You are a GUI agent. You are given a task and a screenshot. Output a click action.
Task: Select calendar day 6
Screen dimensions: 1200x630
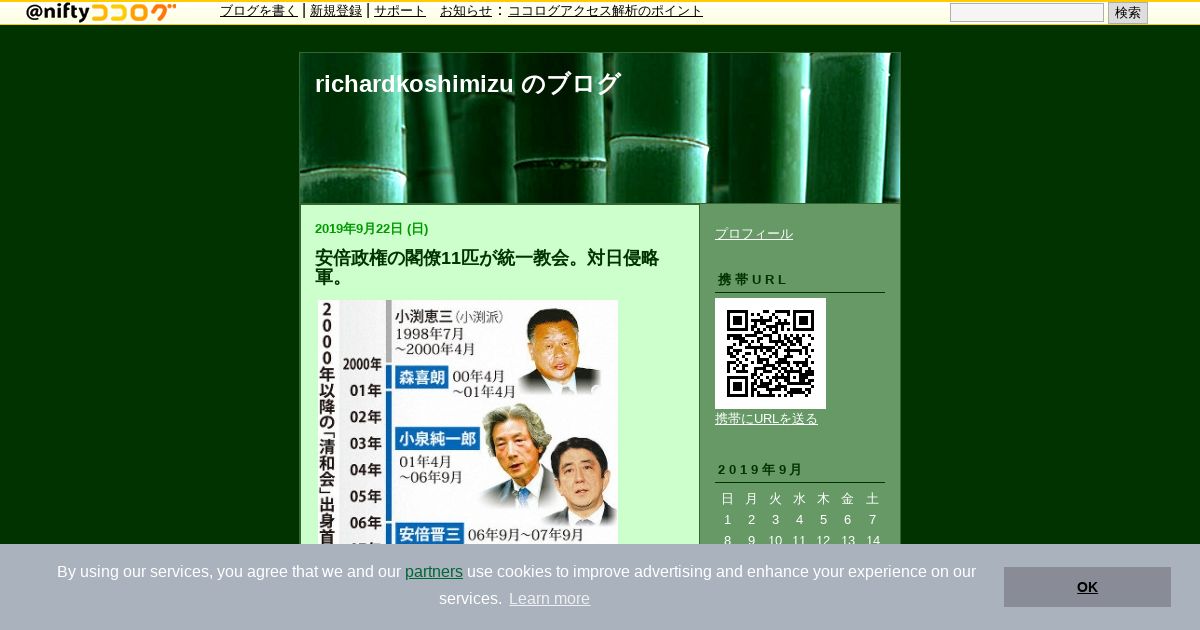tap(847, 520)
